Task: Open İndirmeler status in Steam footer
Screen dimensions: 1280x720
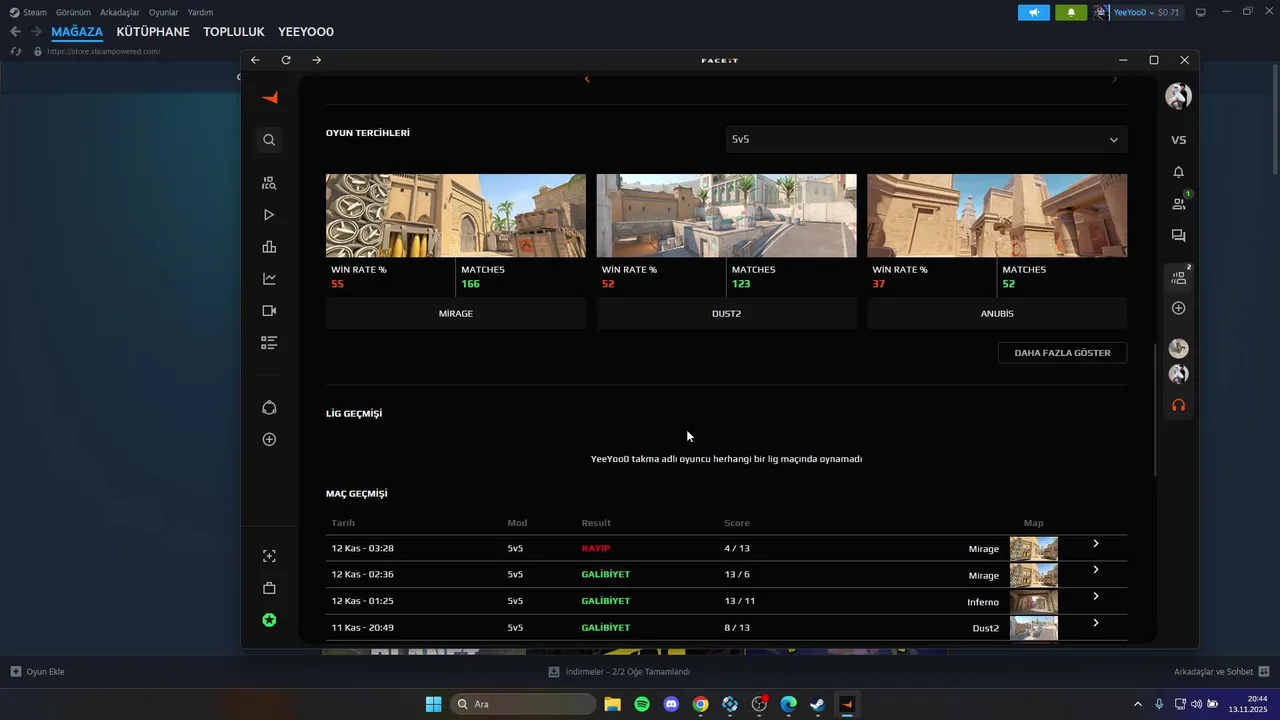Action: pos(619,671)
